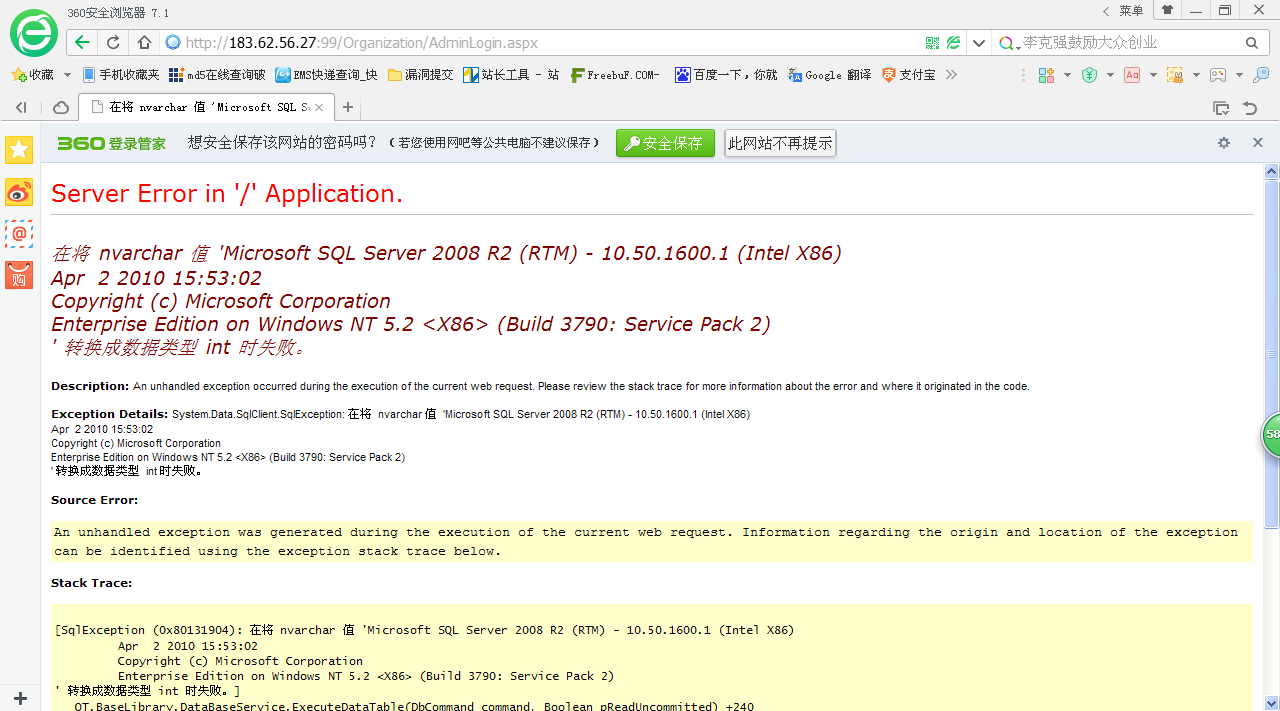
Task: Go back using the green arrow
Action: pyautogui.click(x=82, y=43)
